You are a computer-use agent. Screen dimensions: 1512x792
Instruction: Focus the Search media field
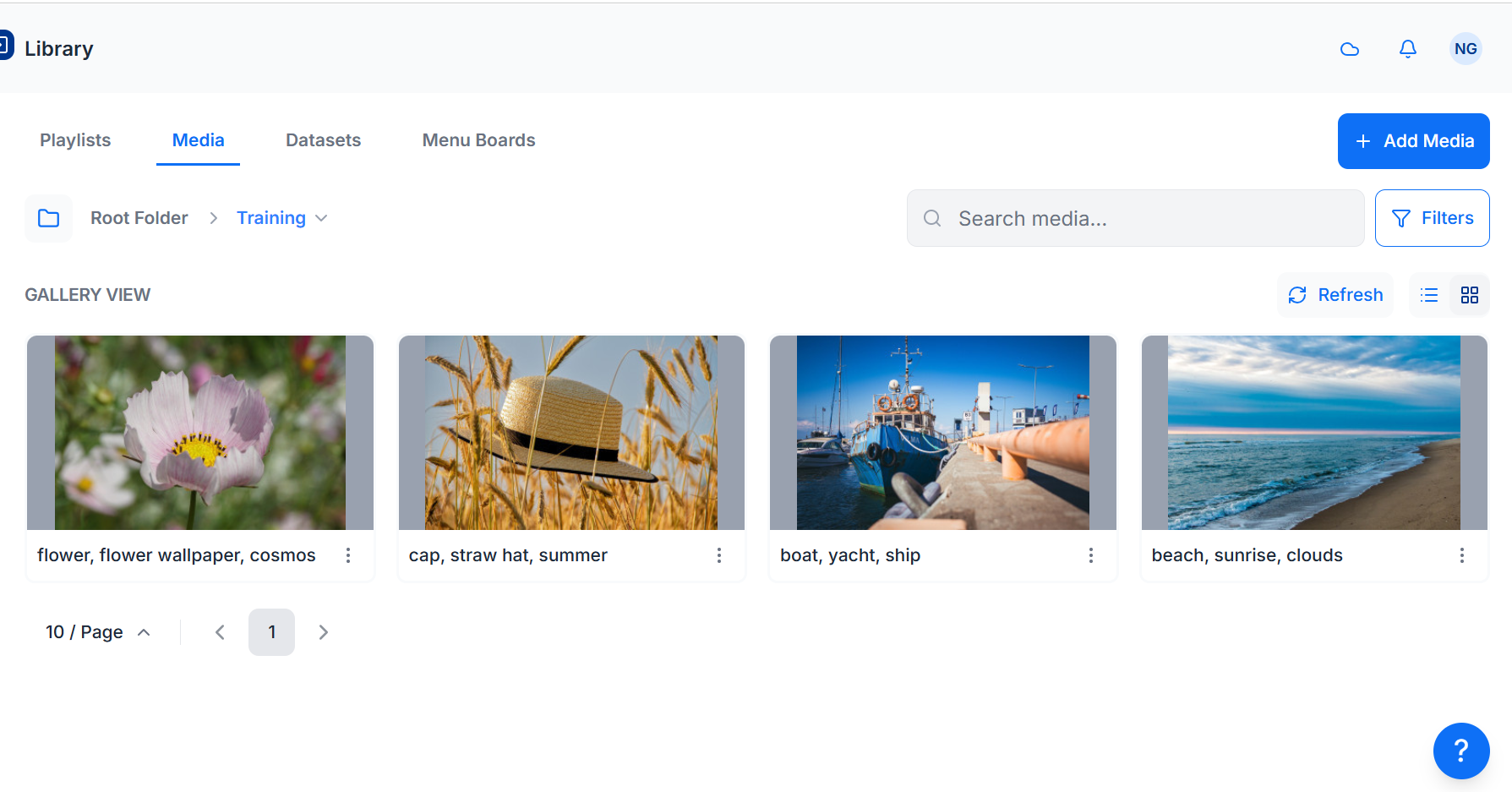click(1135, 218)
